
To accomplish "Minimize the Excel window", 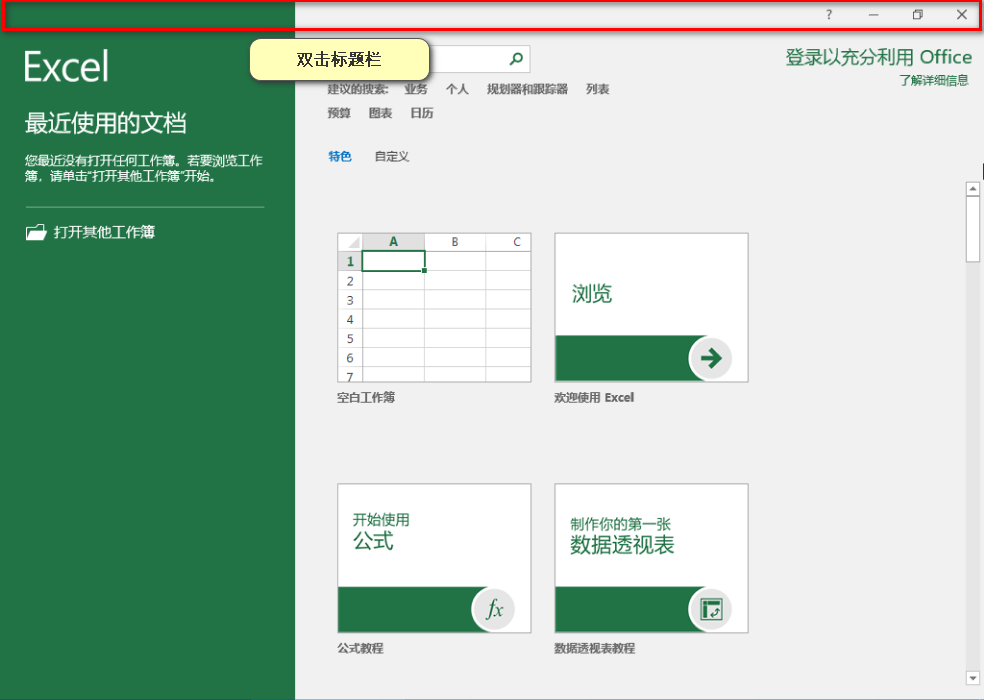I will pos(873,14).
